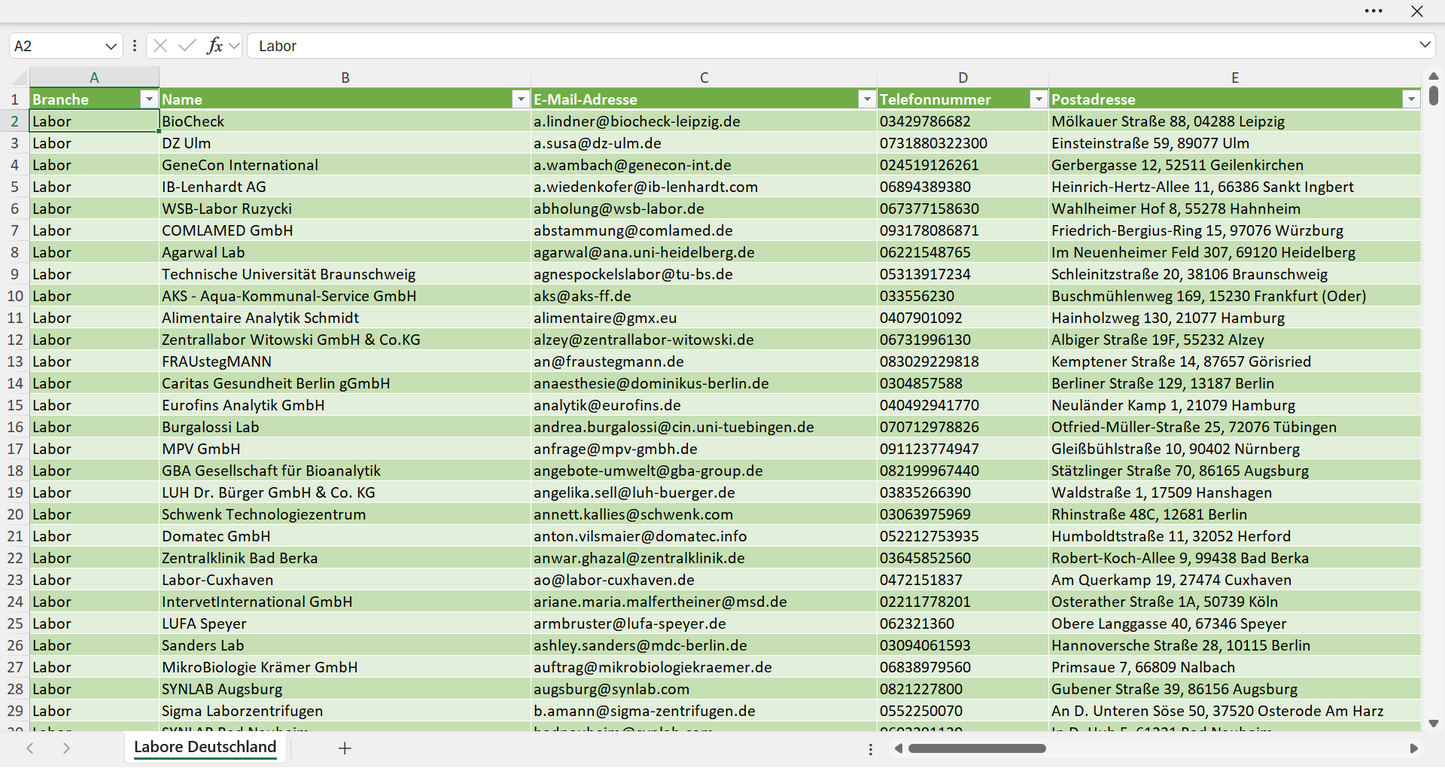Image resolution: width=1445 pixels, height=768 pixels.
Task: Select the Burgalossi Lab cell
Action: point(345,427)
